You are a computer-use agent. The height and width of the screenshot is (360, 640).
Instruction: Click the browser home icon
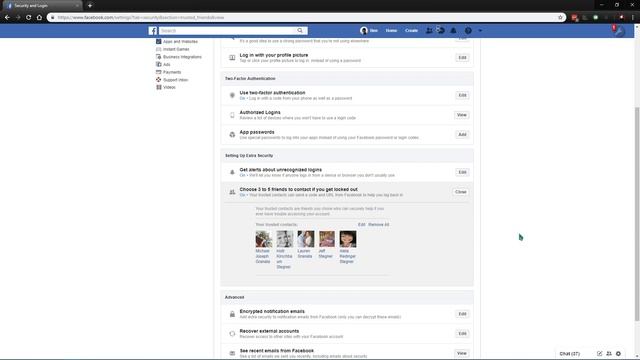pos(39,18)
